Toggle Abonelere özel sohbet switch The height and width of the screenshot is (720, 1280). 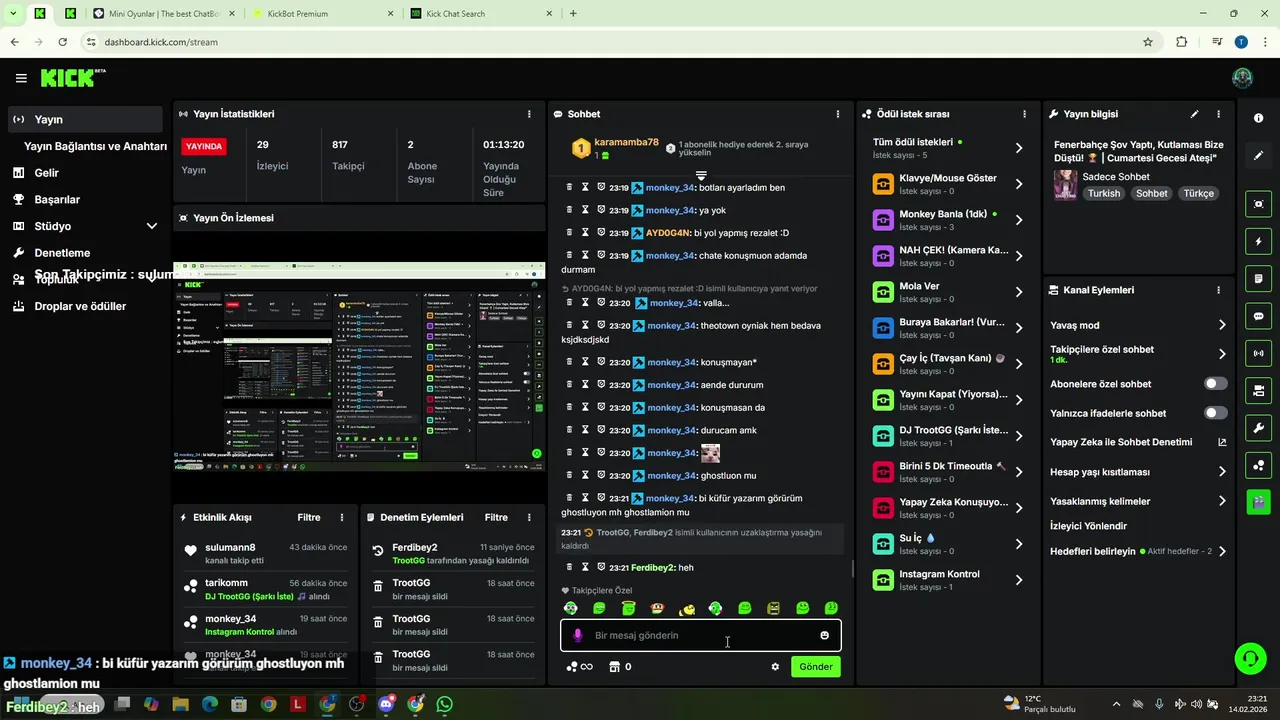point(1215,384)
